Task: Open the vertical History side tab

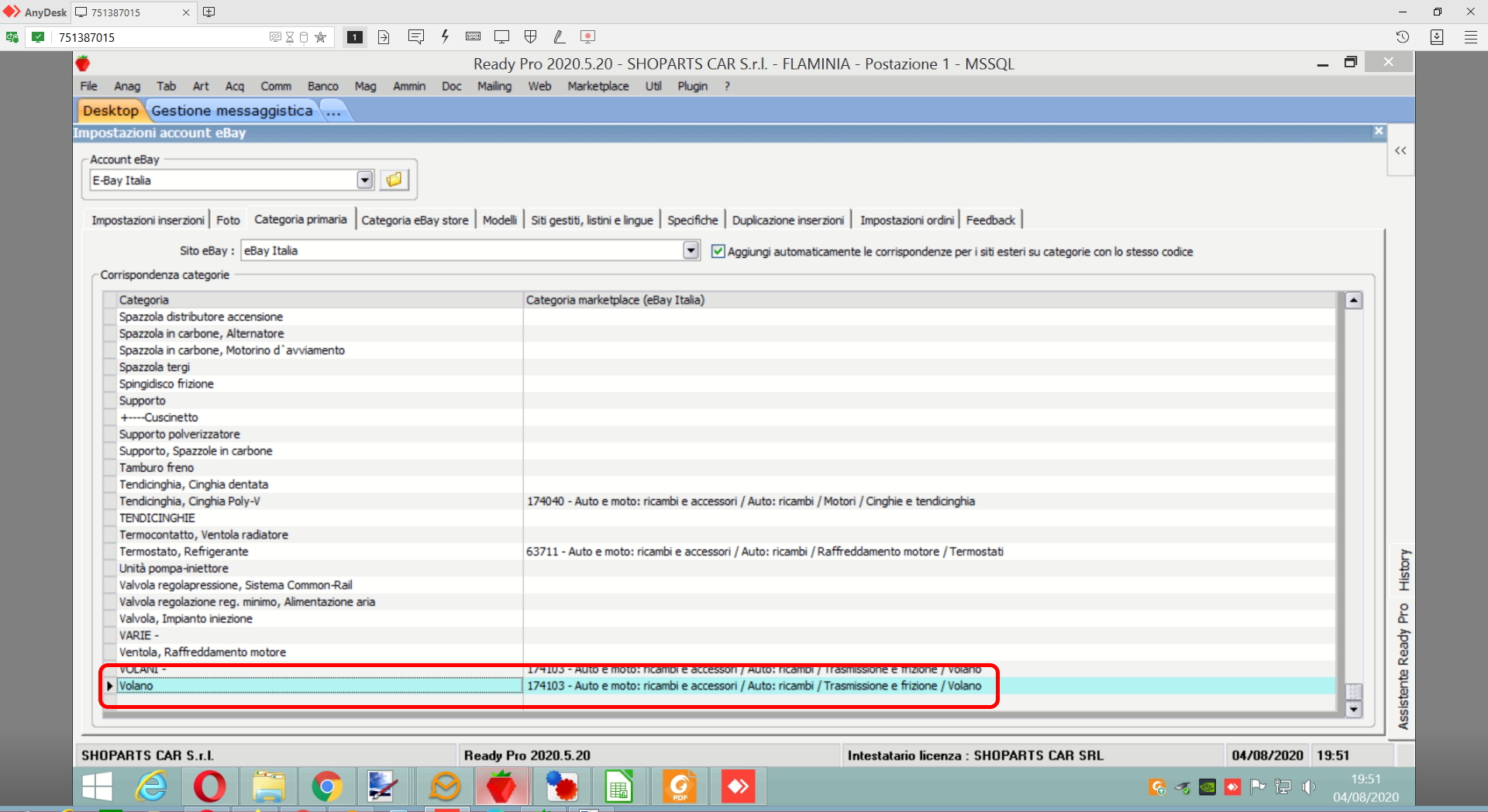Action: (x=1404, y=569)
